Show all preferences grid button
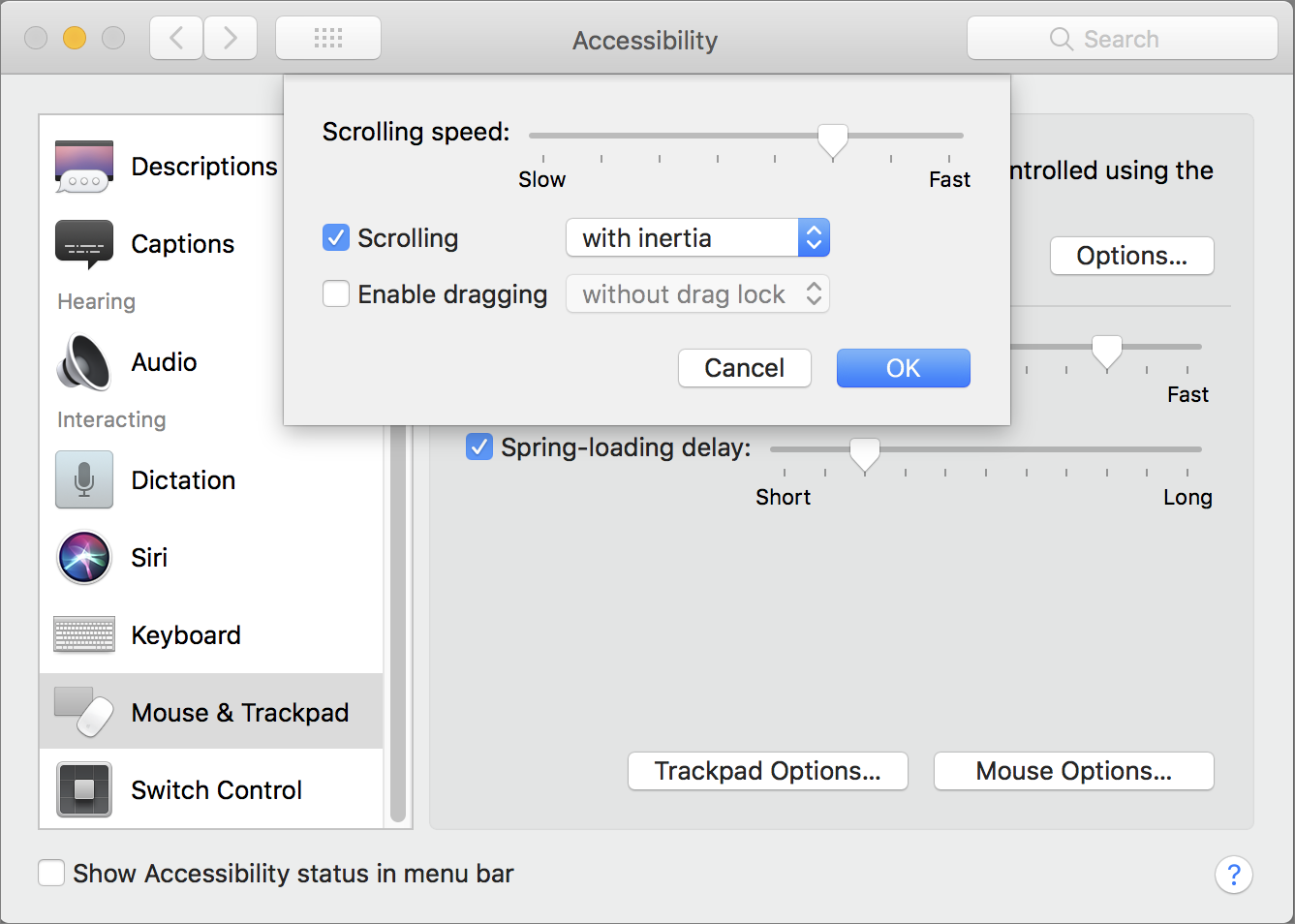 pyautogui.click(x=328, y=39)
